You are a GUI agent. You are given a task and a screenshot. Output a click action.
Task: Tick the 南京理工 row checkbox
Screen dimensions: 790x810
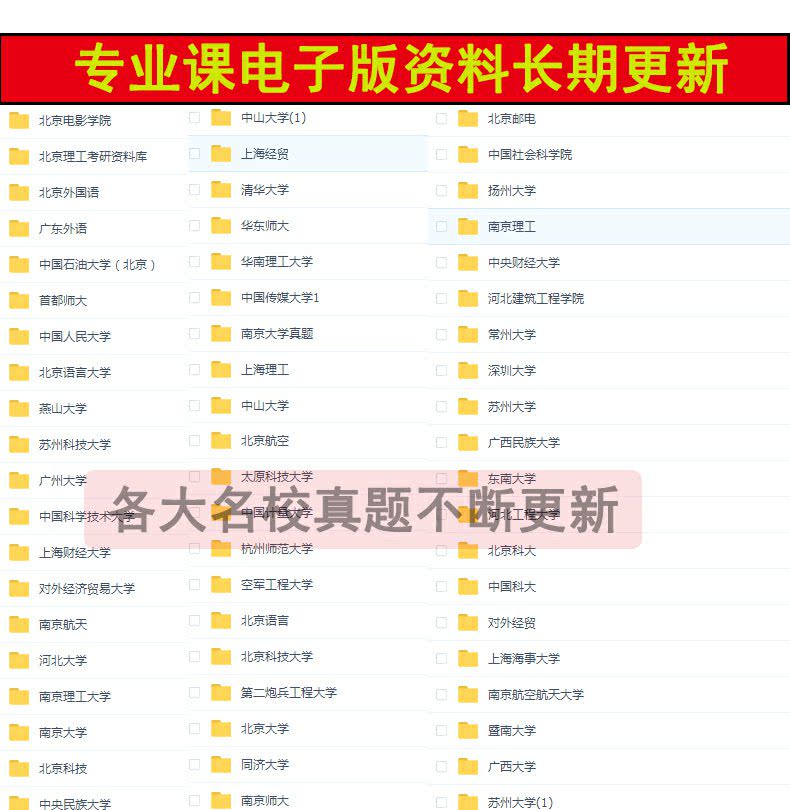441,226
